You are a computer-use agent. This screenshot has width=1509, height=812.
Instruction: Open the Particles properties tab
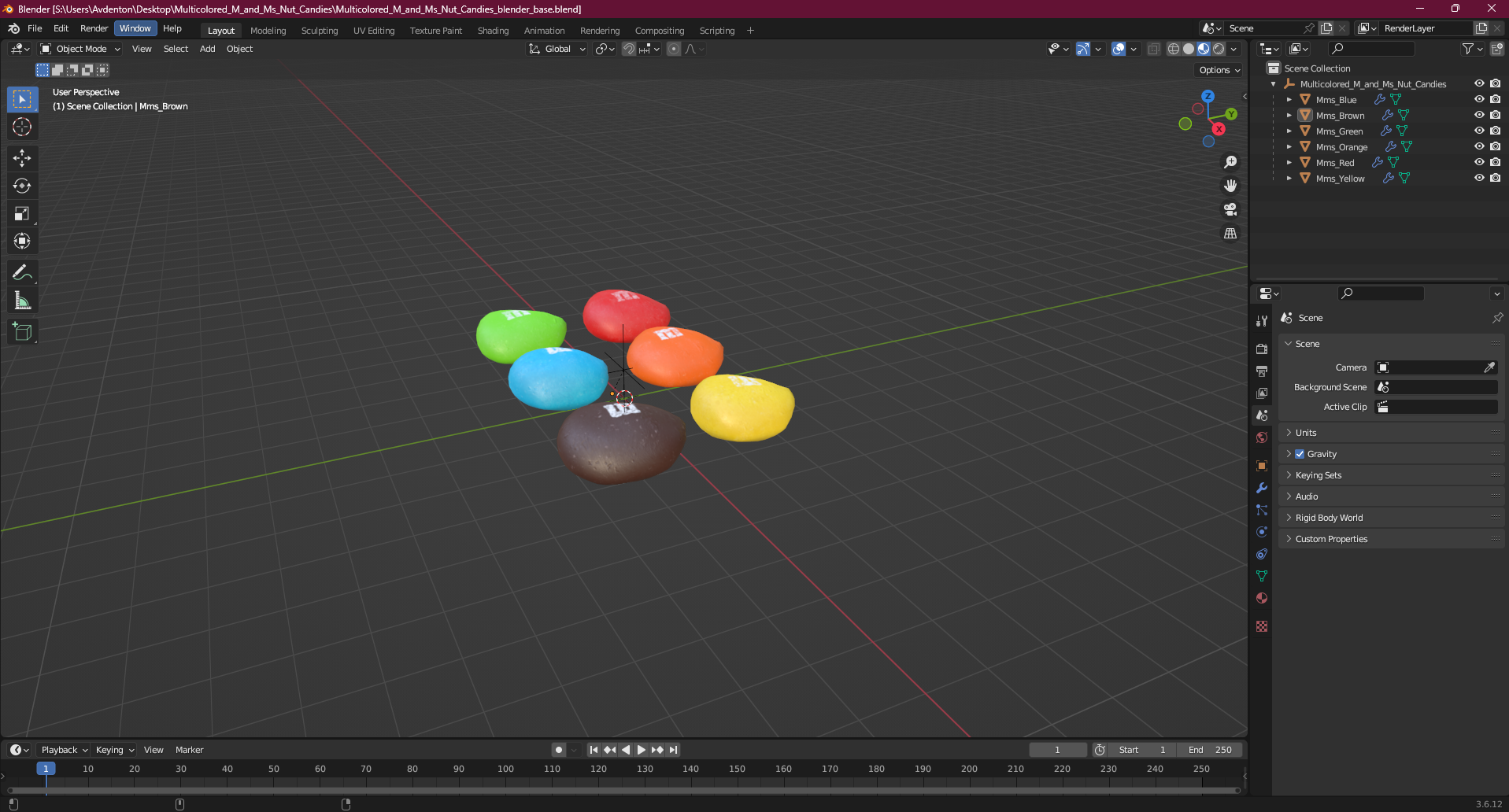coord(1262,510)
